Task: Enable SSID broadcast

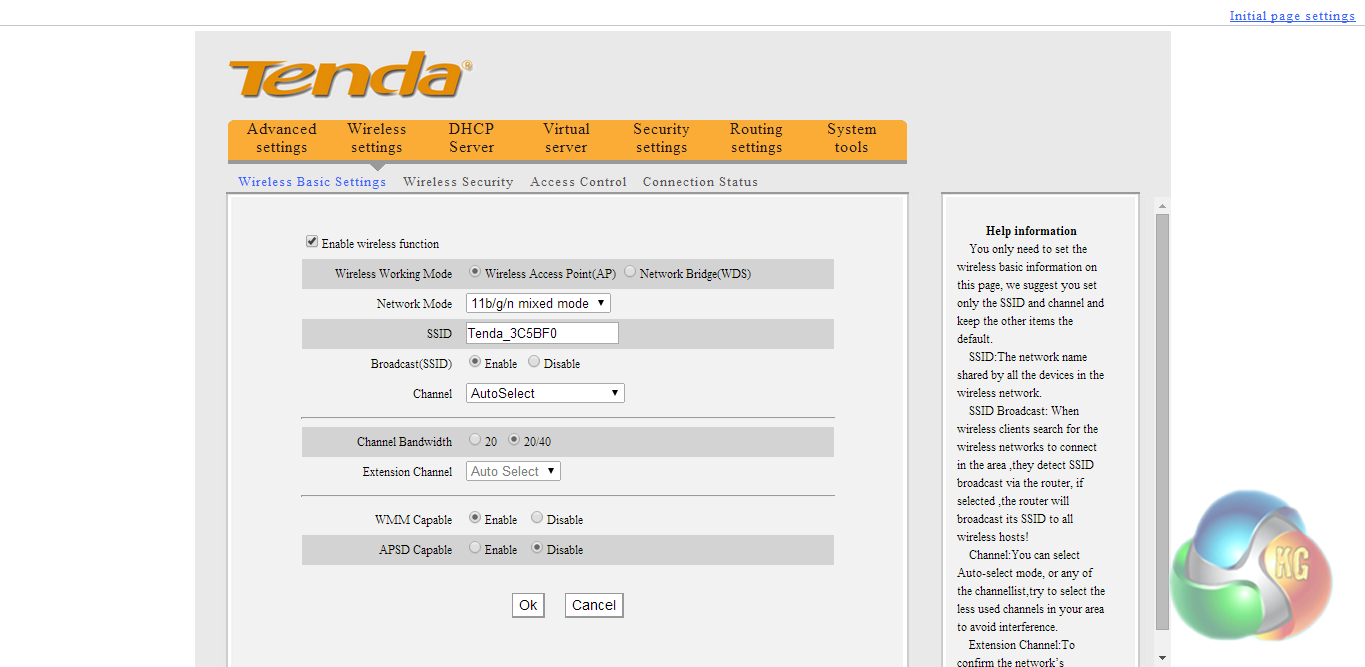Action: pyautogui.click(x=475, y=362)
